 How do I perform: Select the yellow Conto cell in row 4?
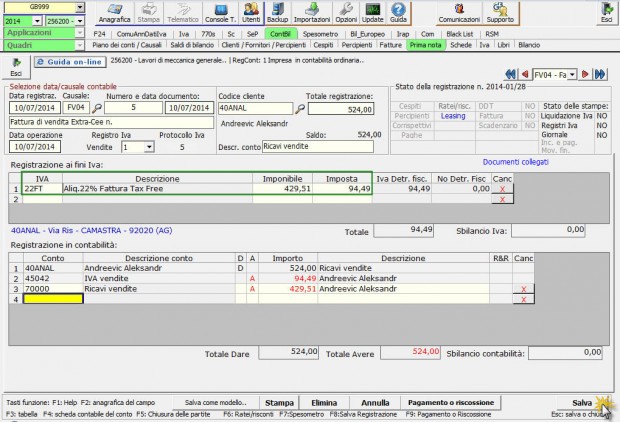[x=53, y=299]
